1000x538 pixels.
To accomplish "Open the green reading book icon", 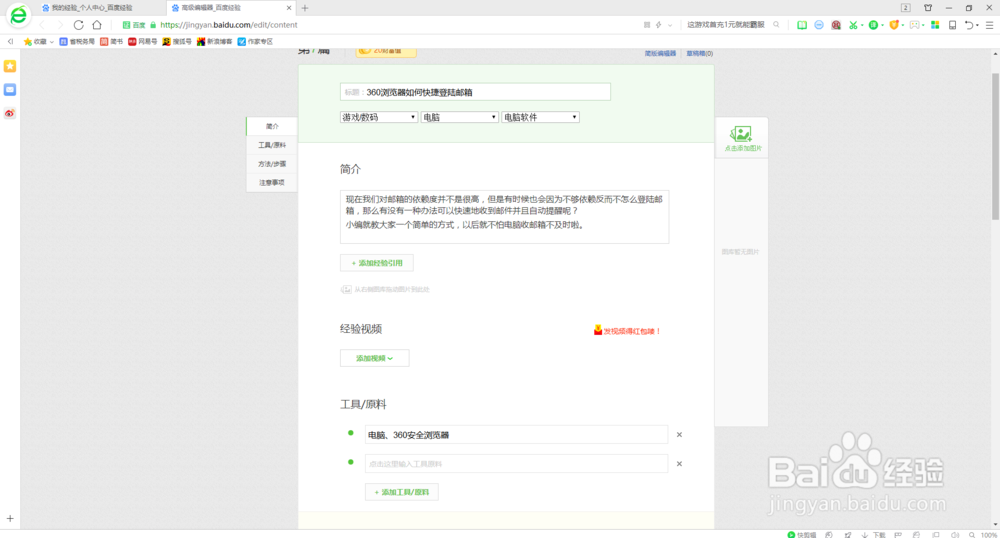I will [802, 25].
